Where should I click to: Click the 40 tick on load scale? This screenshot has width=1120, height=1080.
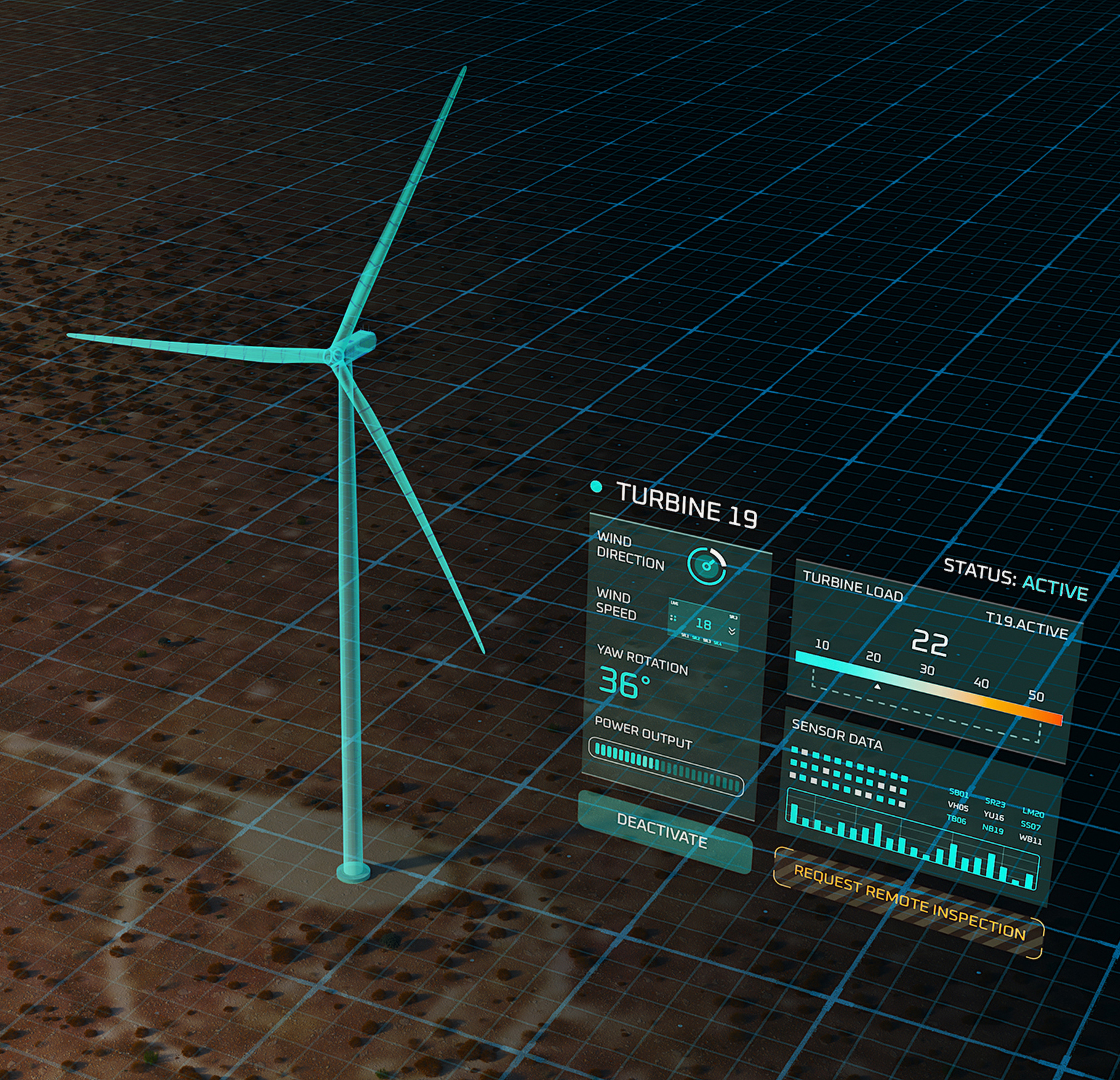pos(981,683)
